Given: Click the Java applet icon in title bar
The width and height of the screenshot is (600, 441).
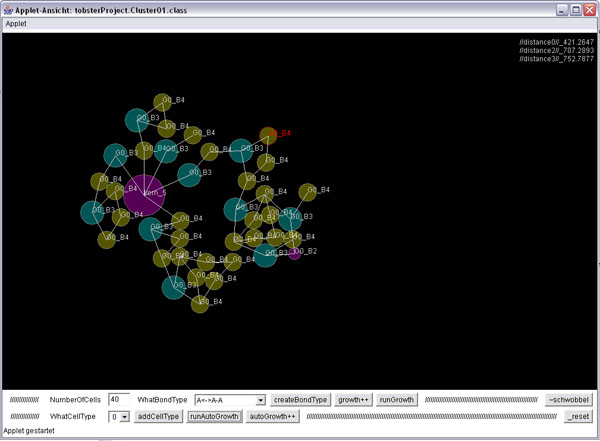Looking at the screenshot, I should (8, 10).
